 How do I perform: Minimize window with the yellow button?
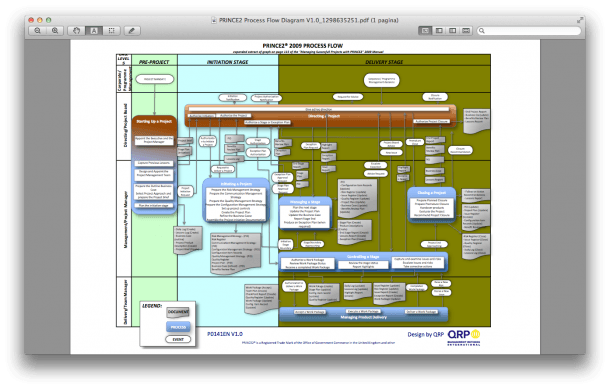click(40, 20)
